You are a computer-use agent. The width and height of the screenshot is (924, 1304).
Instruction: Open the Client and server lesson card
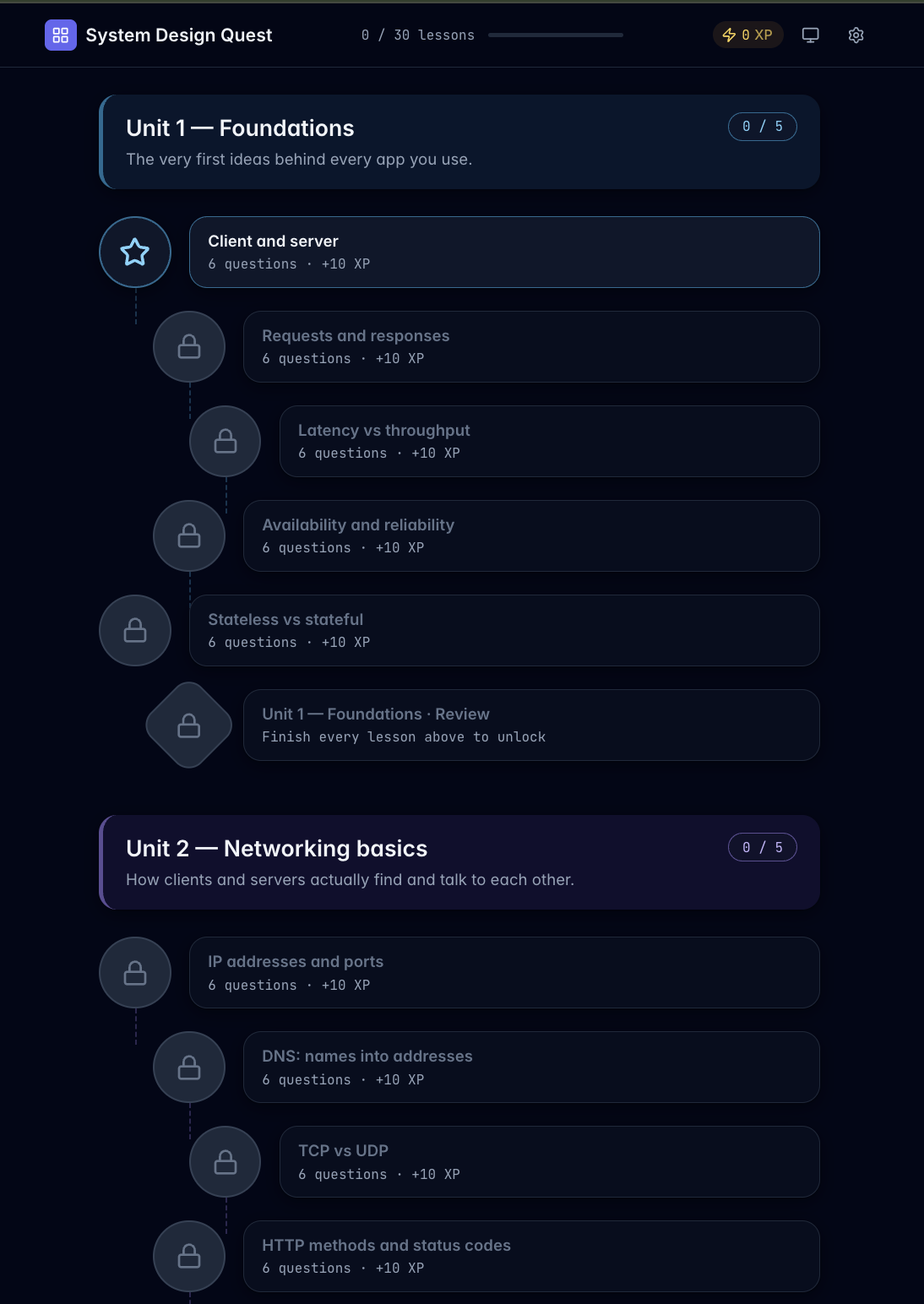[504, 252]
